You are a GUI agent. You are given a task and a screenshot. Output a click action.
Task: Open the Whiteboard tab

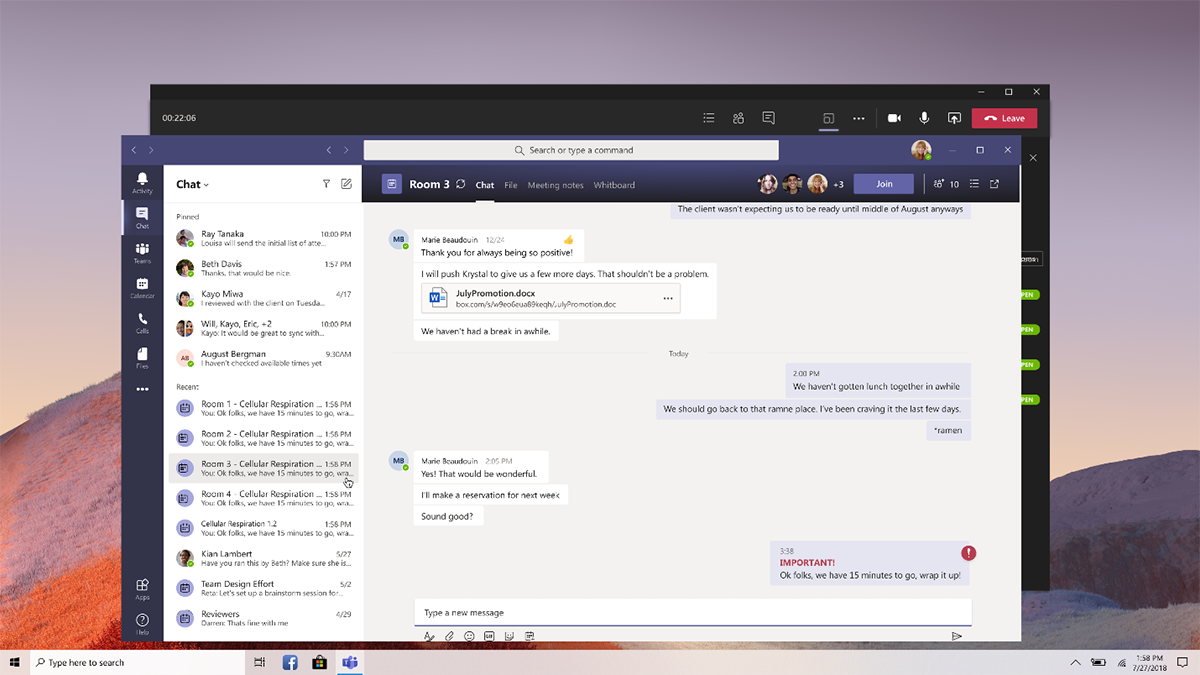pos(614,185)
